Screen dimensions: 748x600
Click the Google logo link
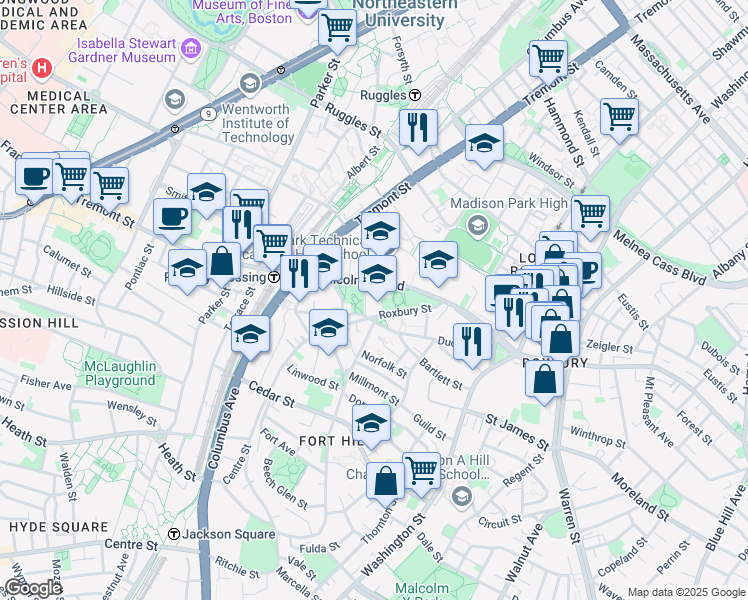point(33,589)
